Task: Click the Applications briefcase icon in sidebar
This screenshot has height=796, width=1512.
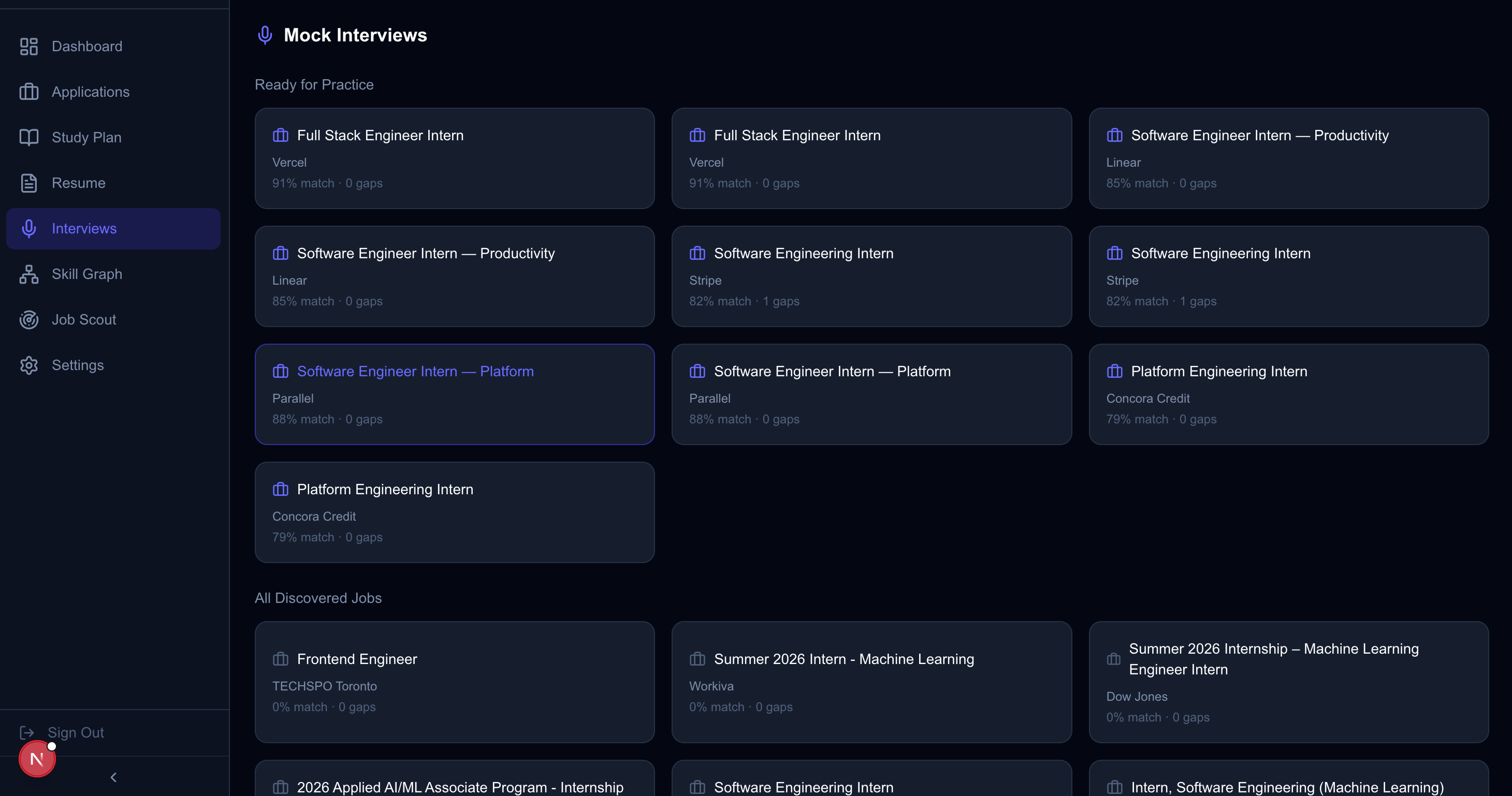Action: 29,92
